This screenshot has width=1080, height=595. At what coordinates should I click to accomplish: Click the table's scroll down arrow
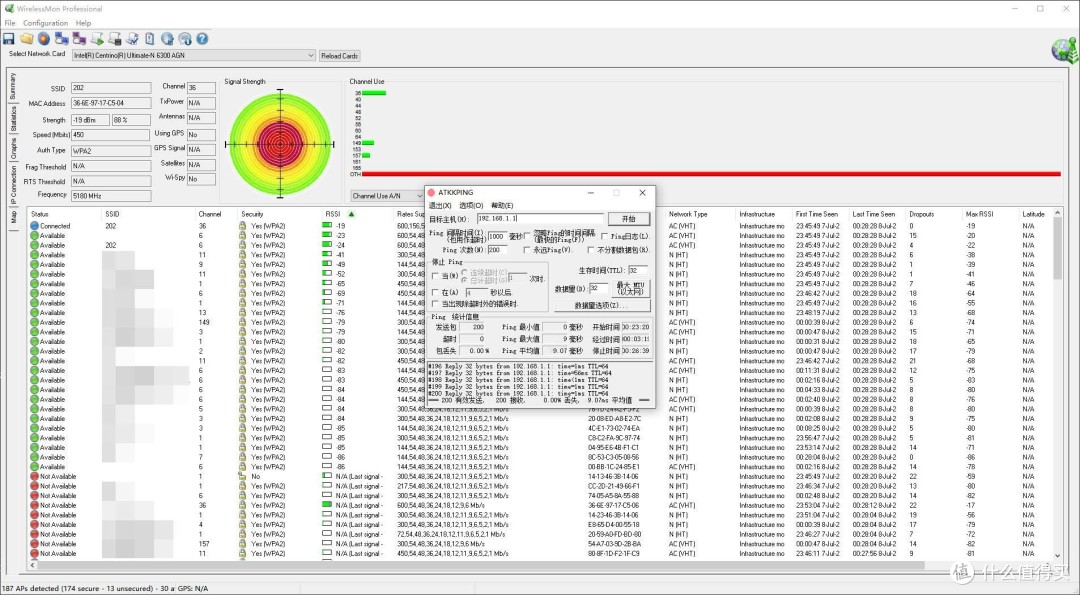[x=1058, y=556]
